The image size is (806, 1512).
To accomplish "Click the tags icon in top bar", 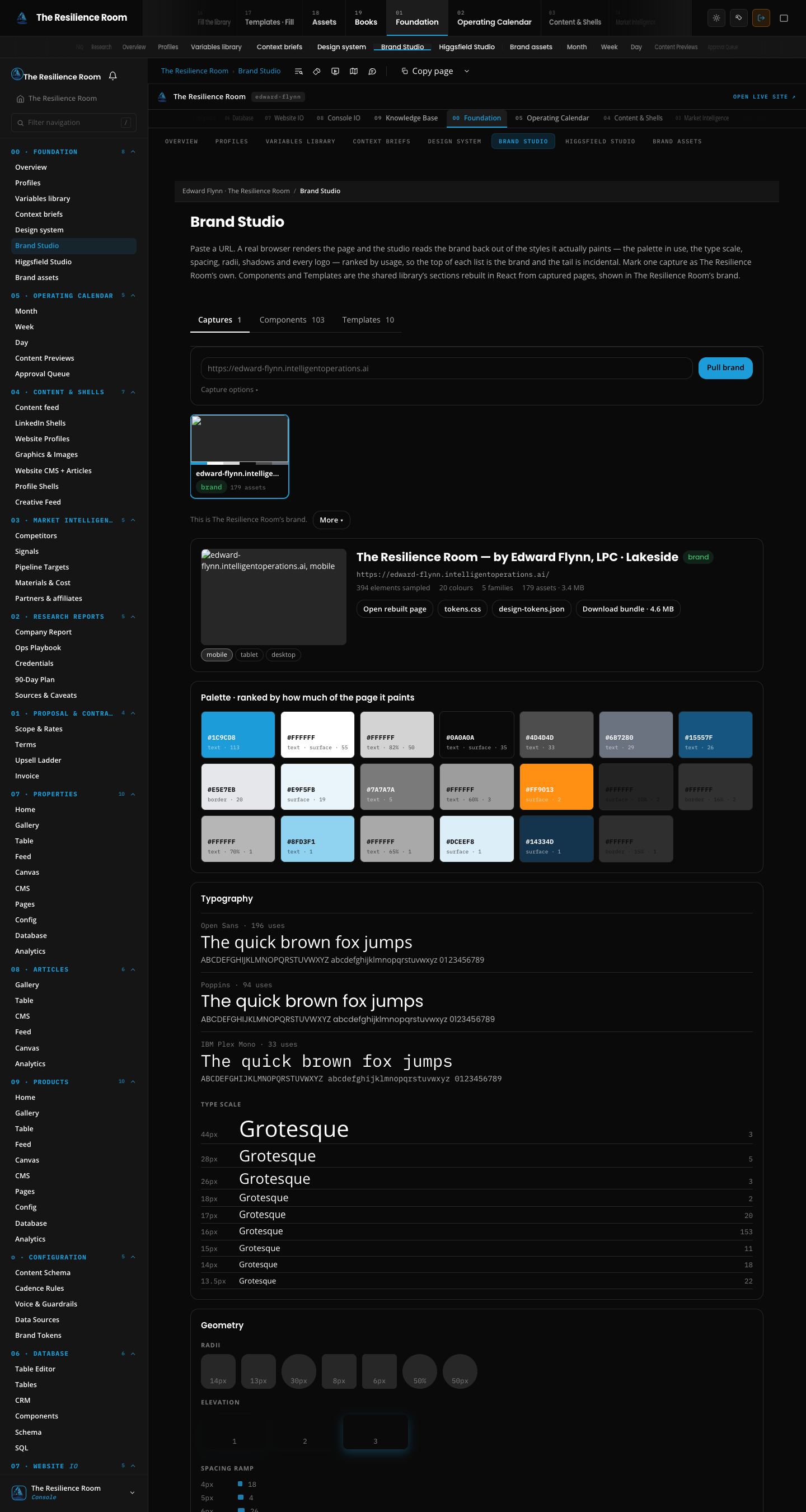I will coord(738,17).
